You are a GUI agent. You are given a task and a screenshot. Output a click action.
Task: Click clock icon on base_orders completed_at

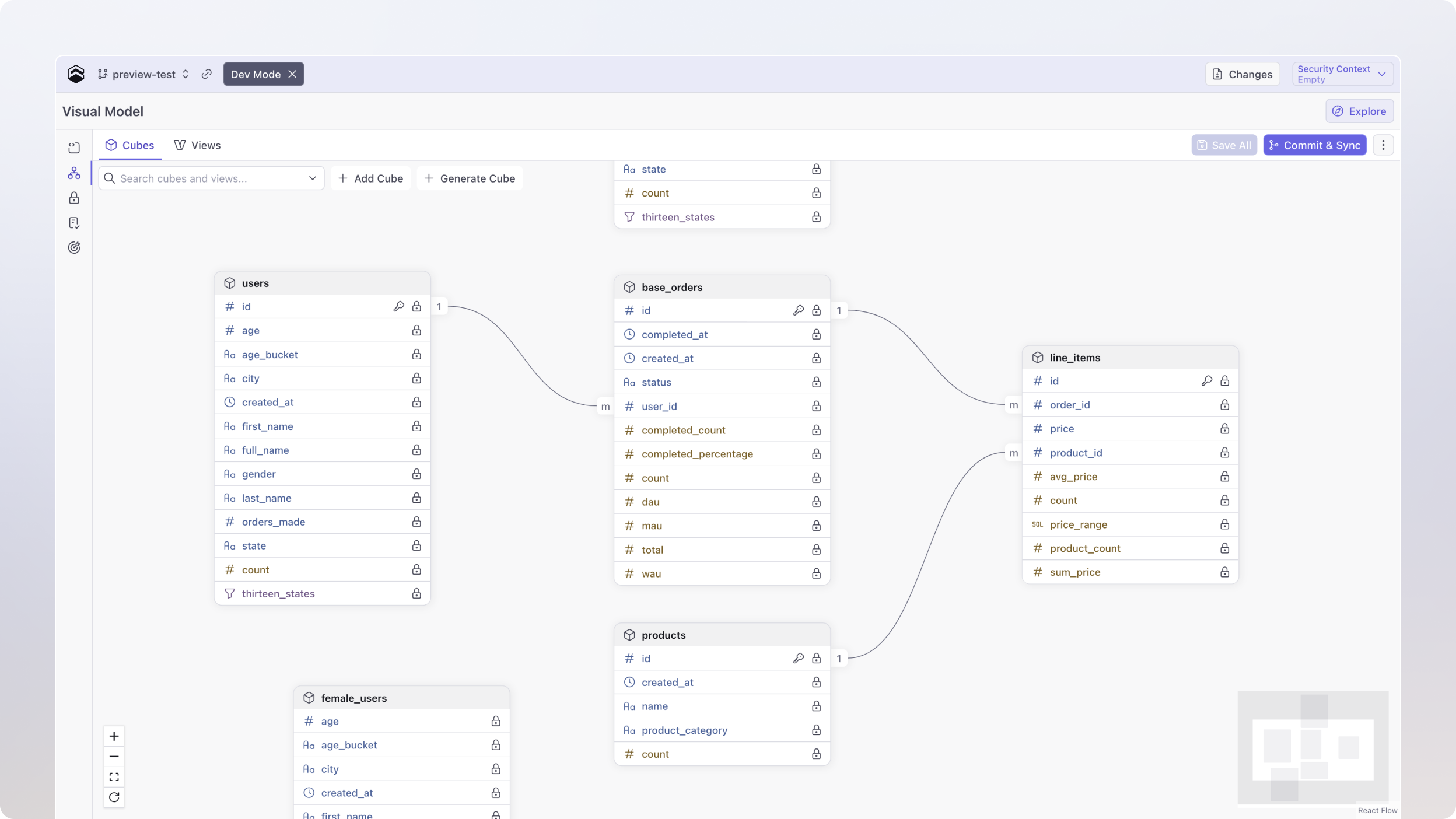[x=629, y=335]
